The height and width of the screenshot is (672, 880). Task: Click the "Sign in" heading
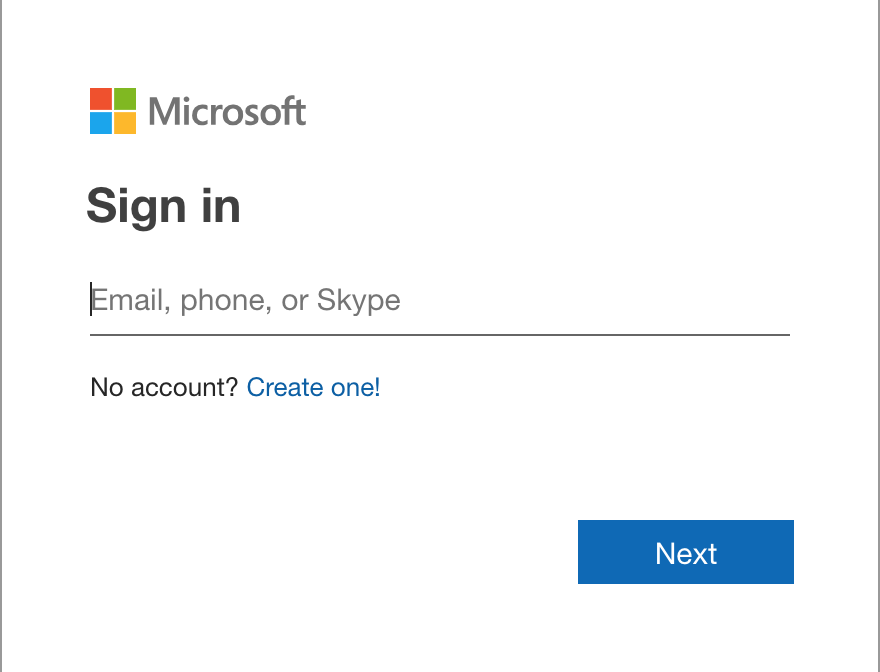point(163,206)
